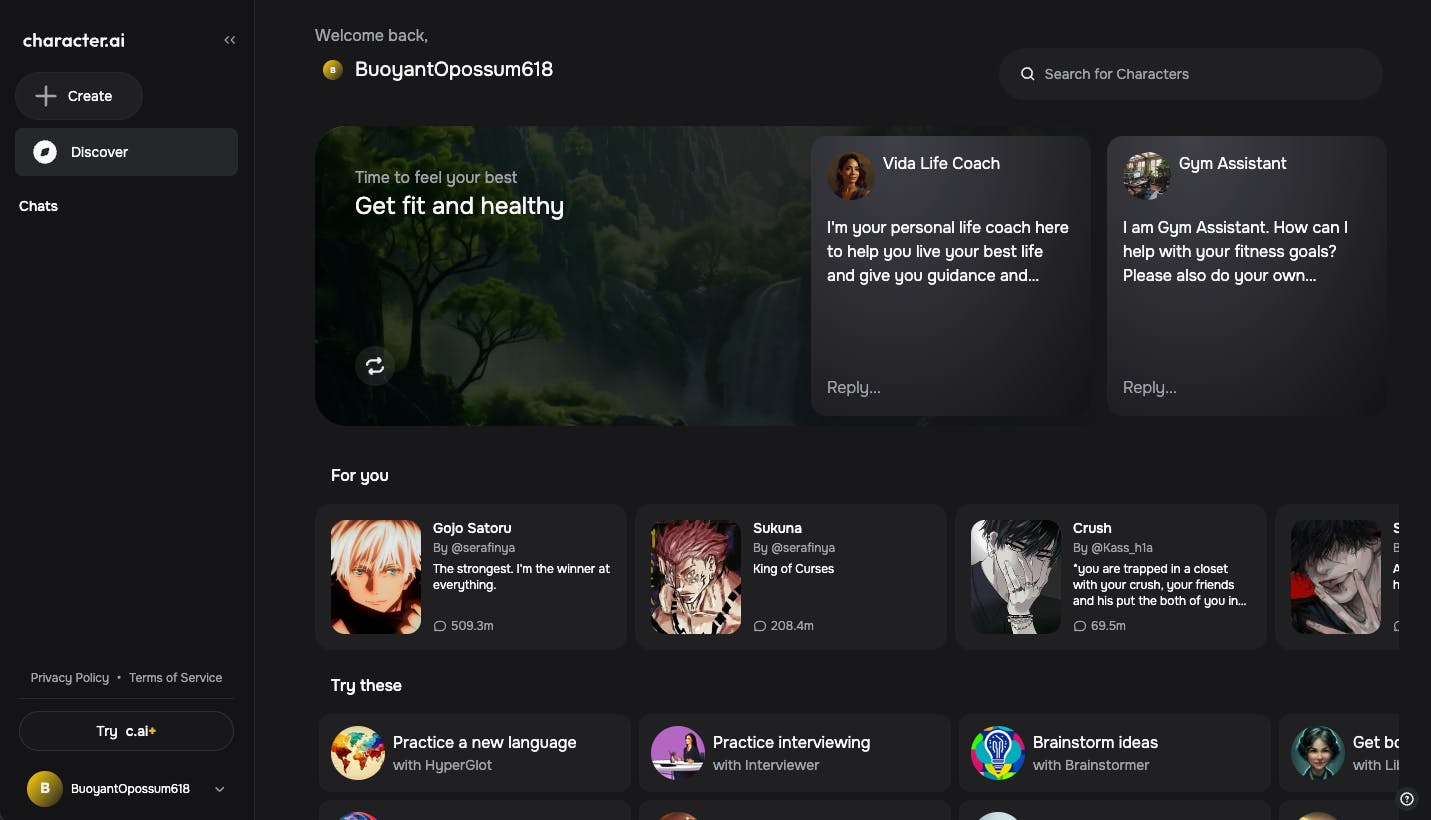Click the shuffle icon on the fitness banner

point(374,366)
